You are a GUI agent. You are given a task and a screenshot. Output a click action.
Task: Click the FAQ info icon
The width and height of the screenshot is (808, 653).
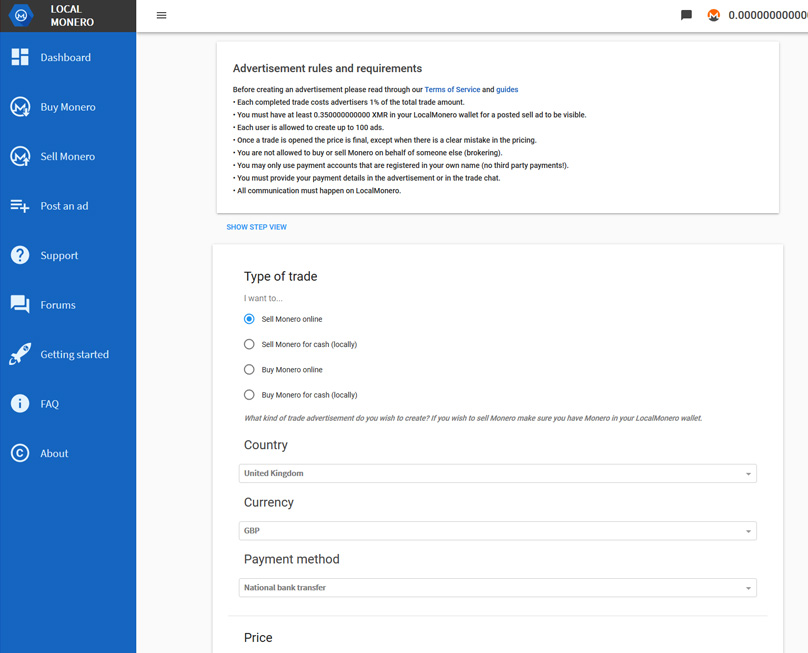[x=20, y=404]
